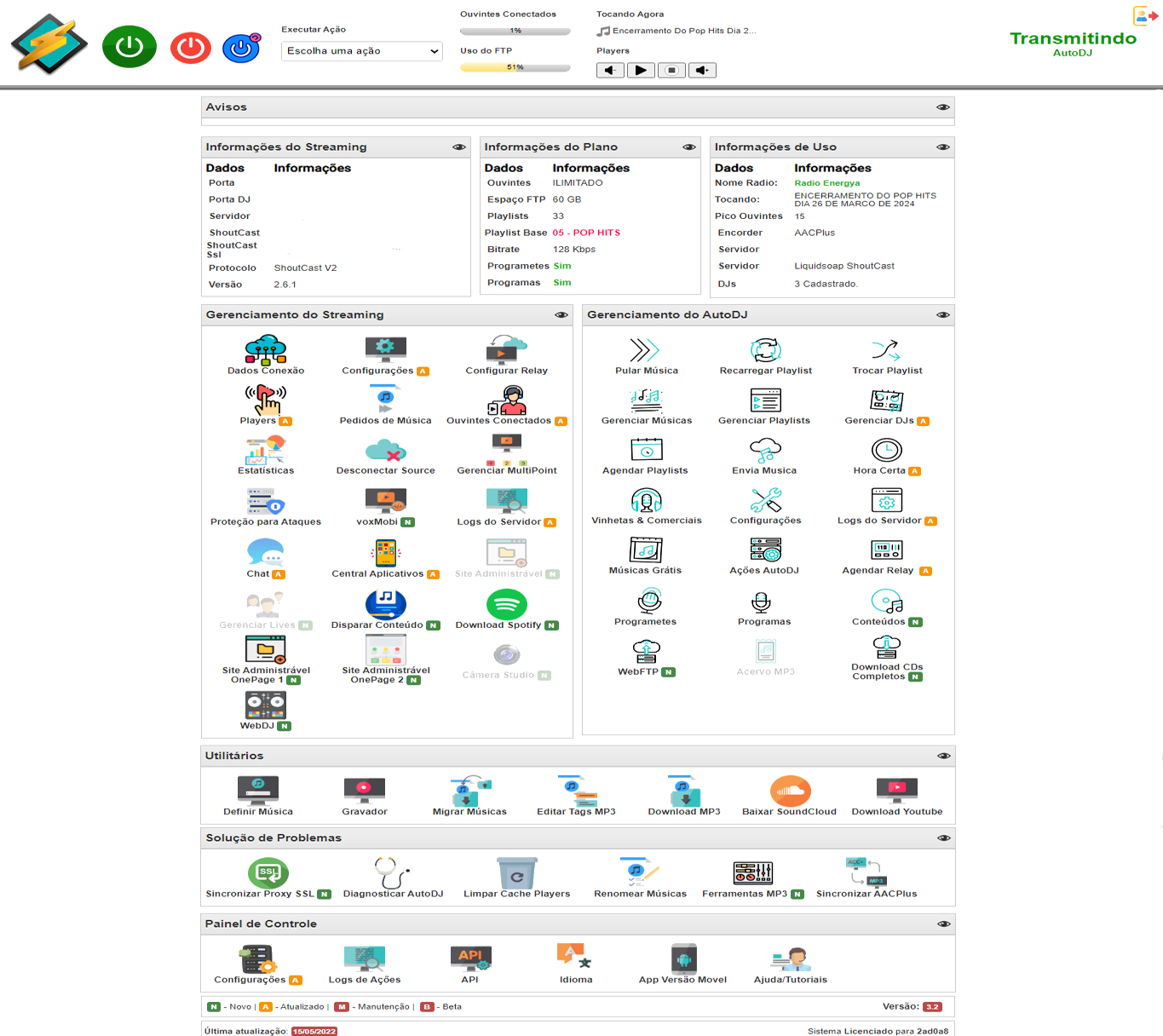The height and width of the screenshot is (1036, 1163).
Task: Toggle visibility of Avisos panel
Action: pos(943,107)
